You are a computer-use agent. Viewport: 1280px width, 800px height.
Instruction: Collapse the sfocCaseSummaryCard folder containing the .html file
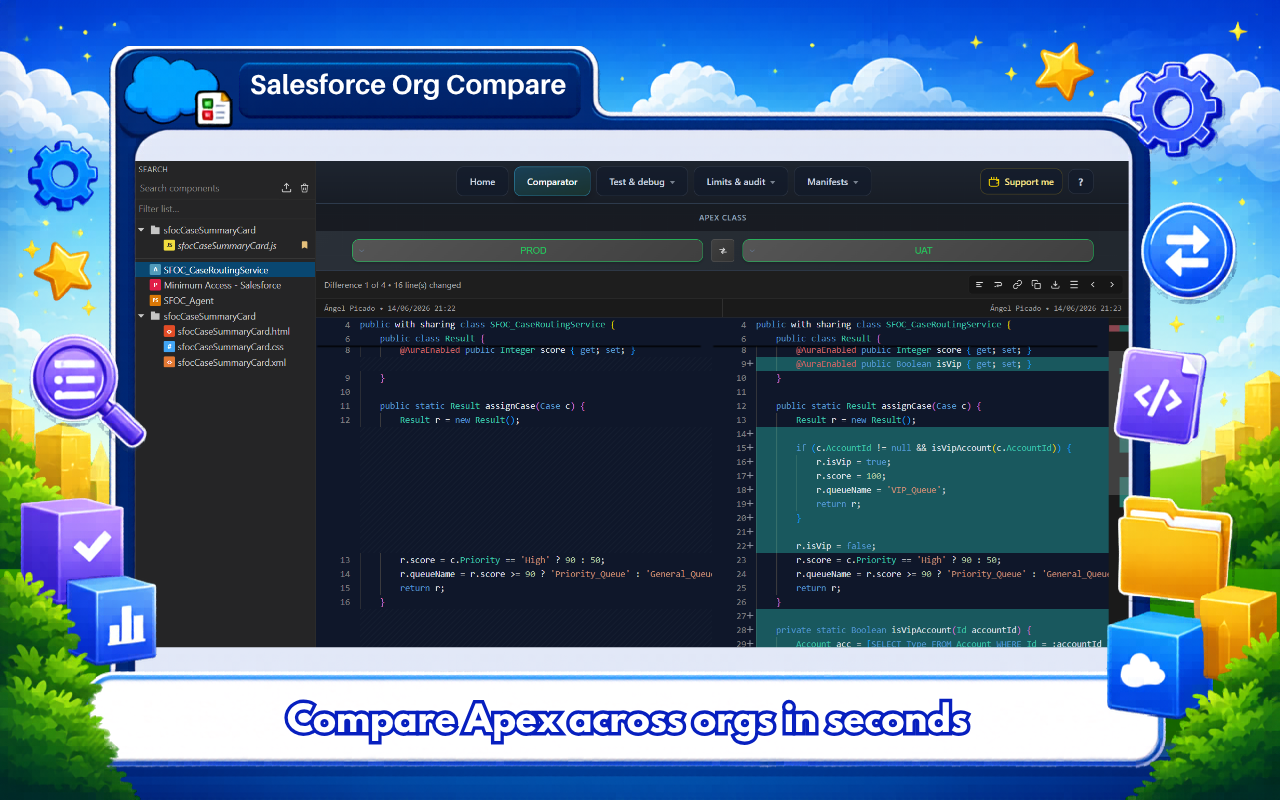pyautogui.click(x=142, y=316)
